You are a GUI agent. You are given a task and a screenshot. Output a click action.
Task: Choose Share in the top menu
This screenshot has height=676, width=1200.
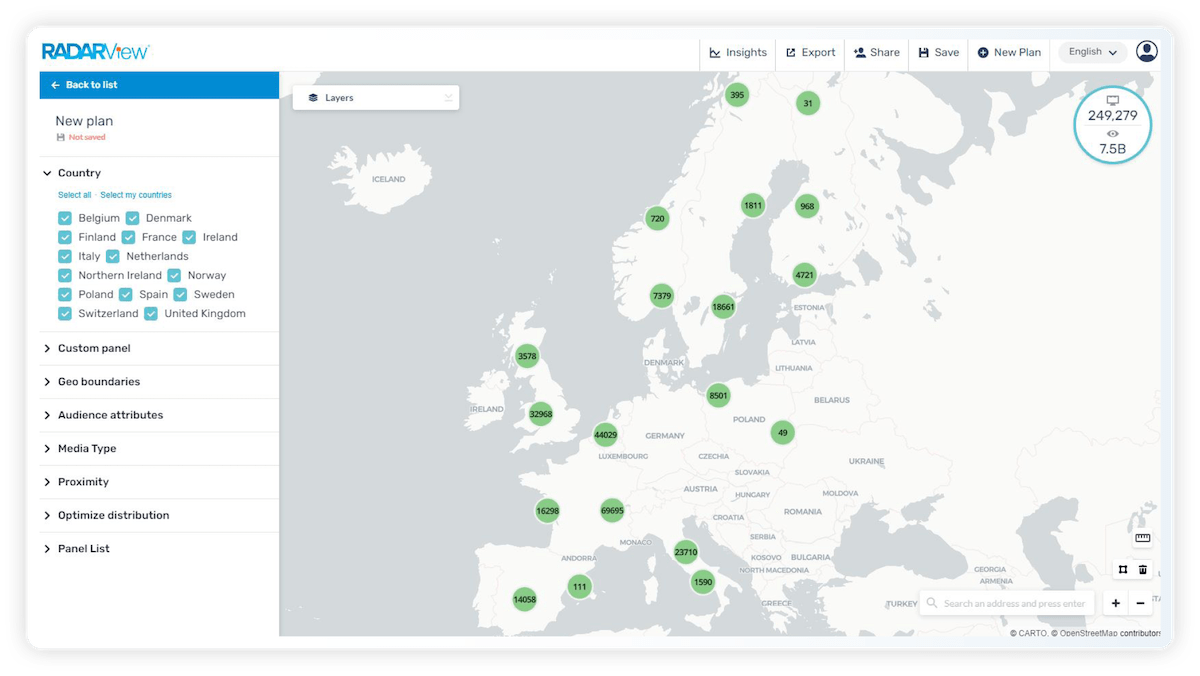(876, 53)
